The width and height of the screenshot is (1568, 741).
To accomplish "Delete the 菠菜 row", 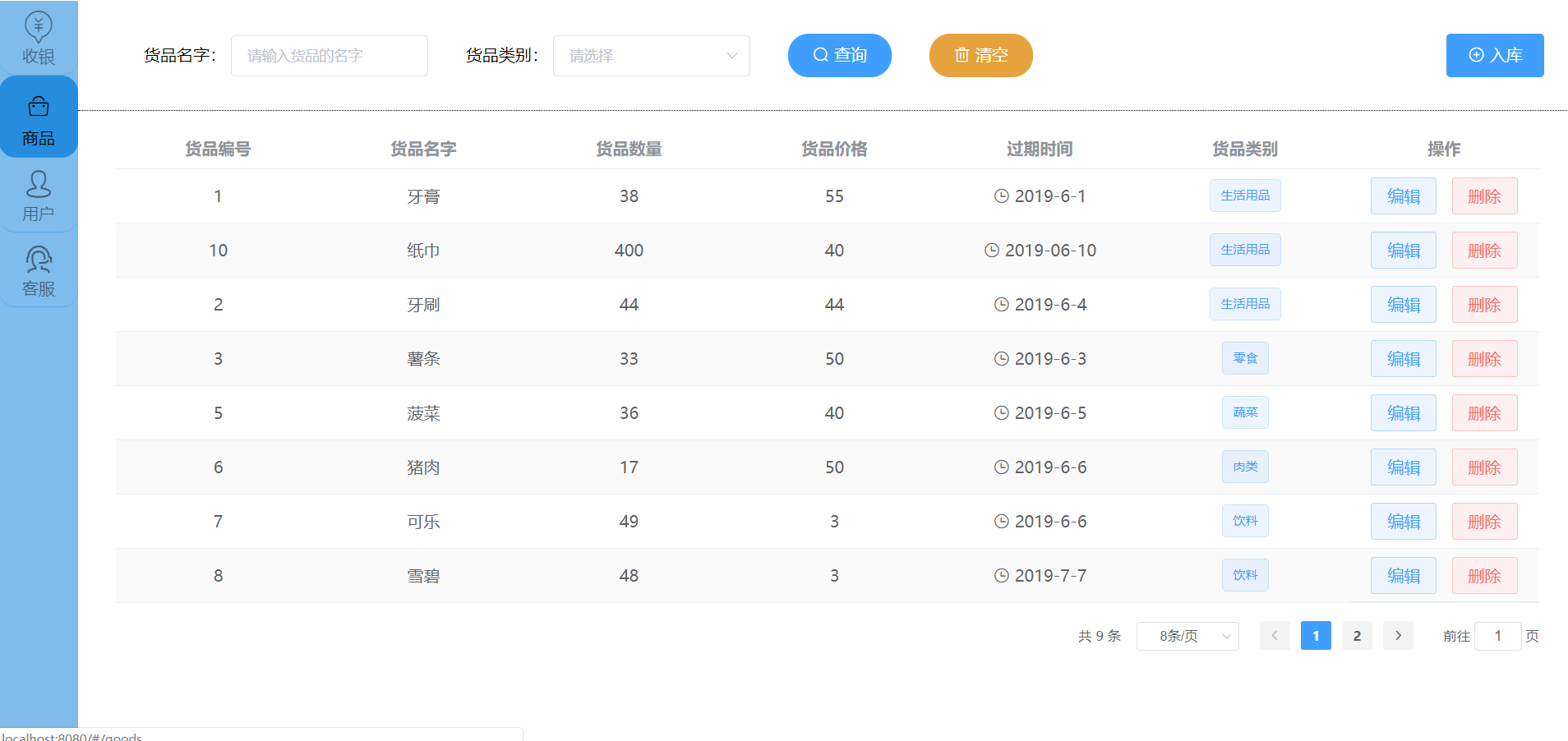I will (1484, 413).
